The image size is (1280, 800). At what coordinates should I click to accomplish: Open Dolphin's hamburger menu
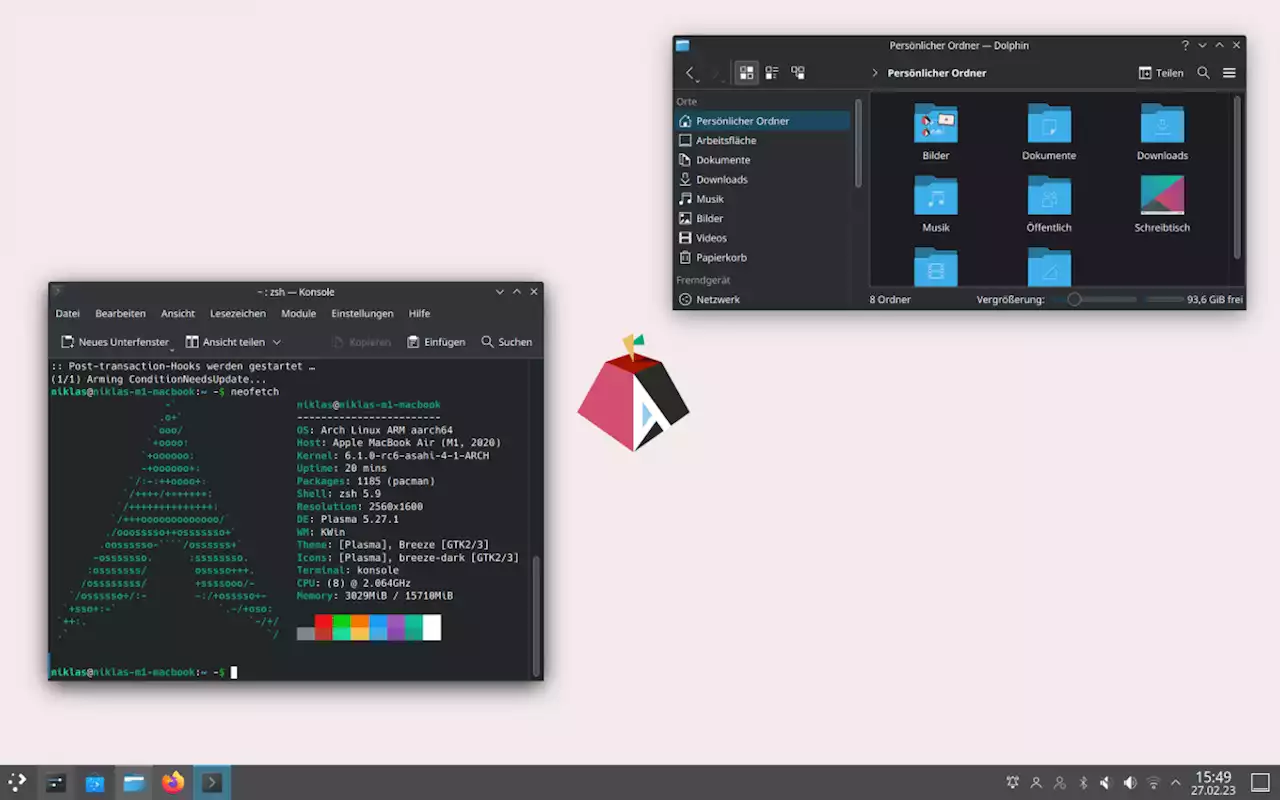click(x=1229, y=73)
